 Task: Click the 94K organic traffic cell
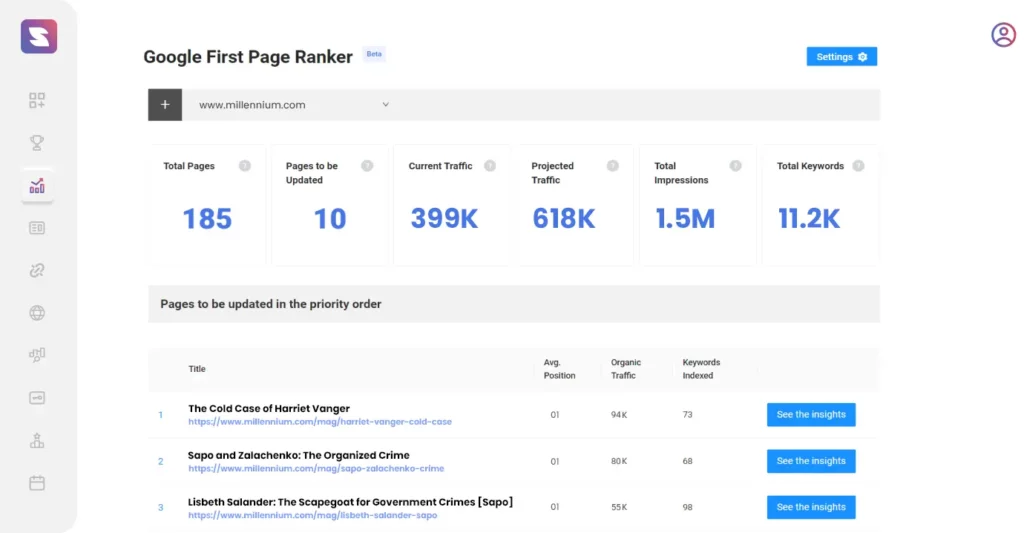(x=619, y=415)
